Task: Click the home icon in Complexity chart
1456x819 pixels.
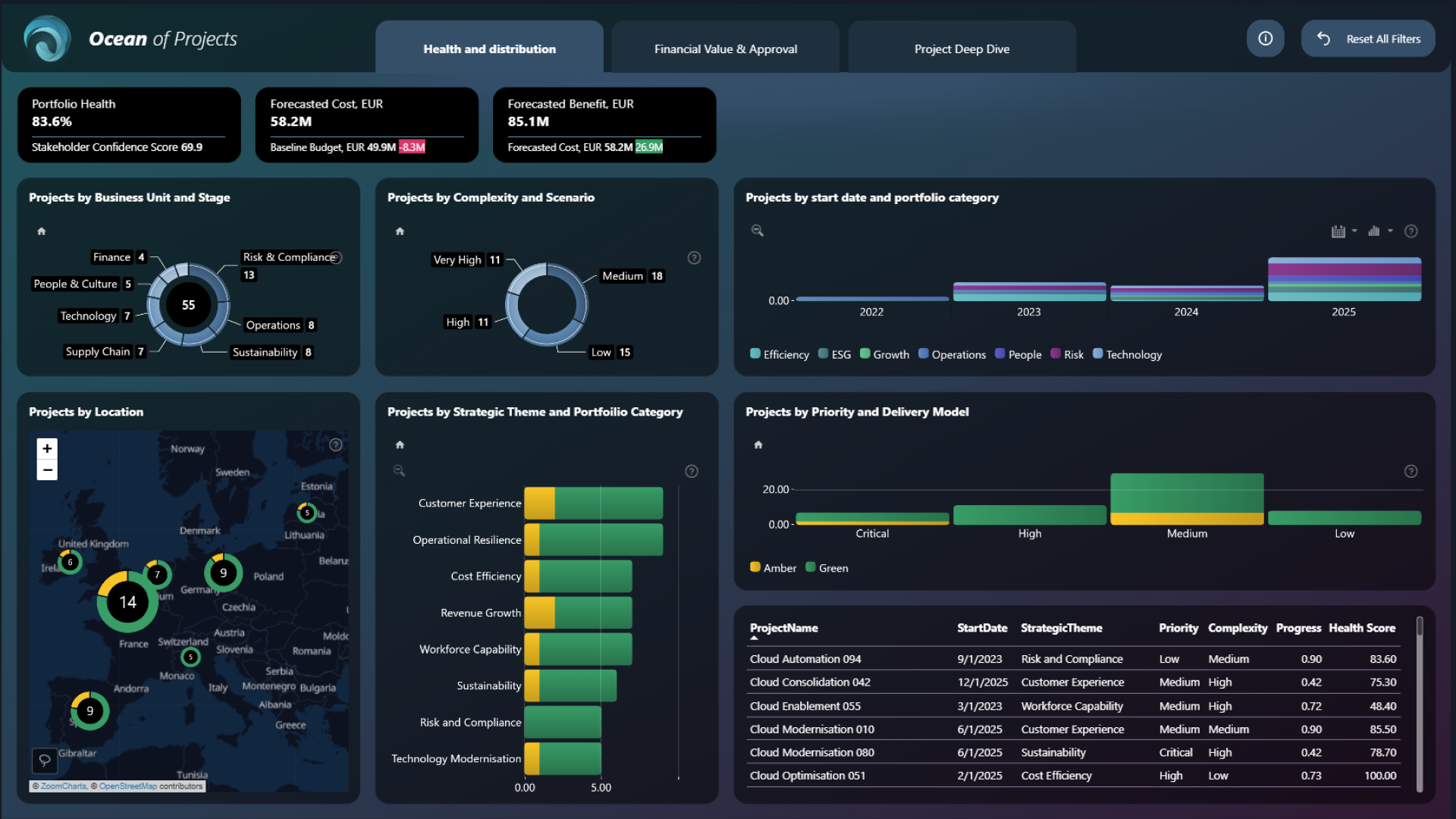Action: click(400, 231)
